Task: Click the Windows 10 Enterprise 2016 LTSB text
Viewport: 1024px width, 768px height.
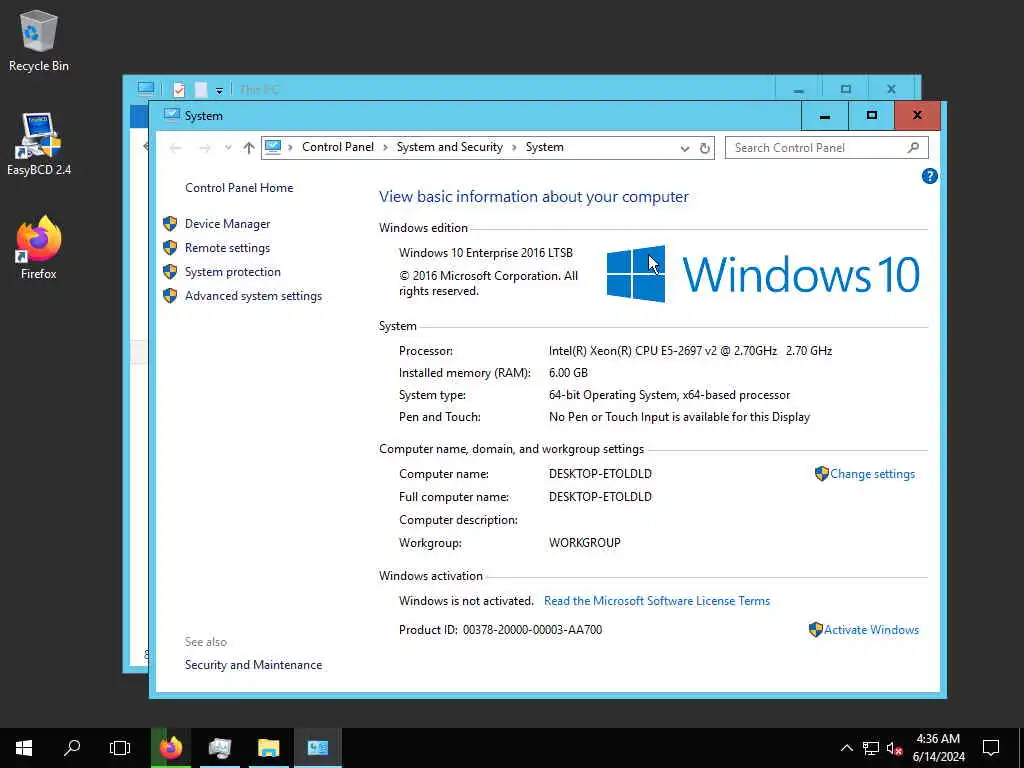Action: [x=486, y=253]
